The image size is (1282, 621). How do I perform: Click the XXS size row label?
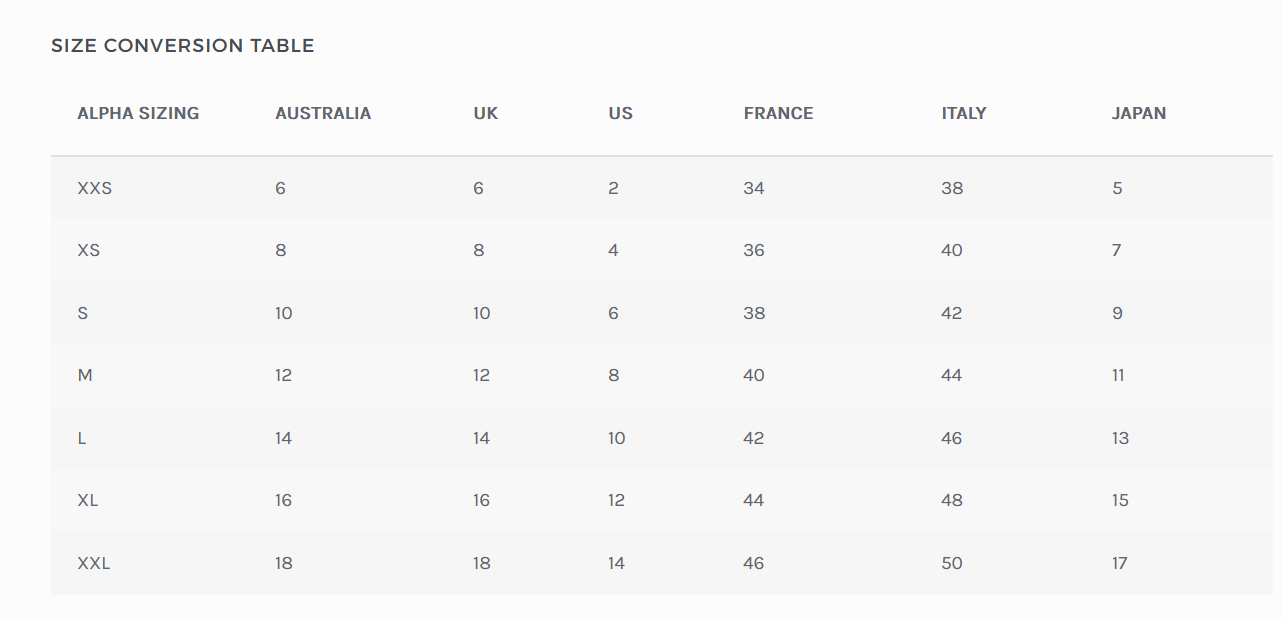pyautogui.click(x=95, y=188)
